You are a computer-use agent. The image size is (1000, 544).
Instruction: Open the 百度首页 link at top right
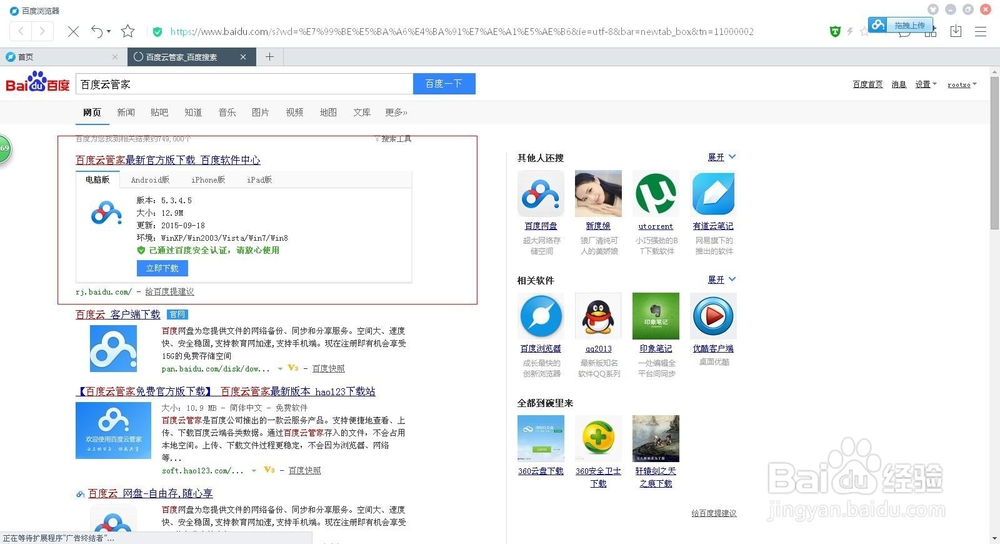coord(868,84)
